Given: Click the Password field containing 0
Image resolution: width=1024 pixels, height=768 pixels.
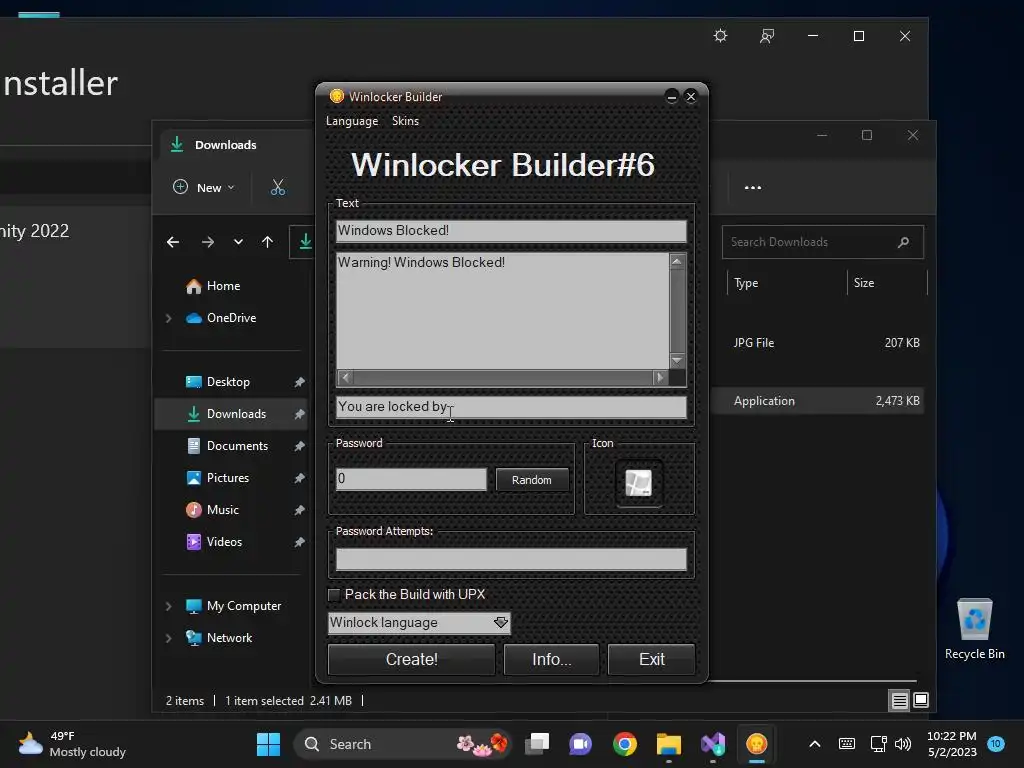Looking at the screenshot, I should point(411,479).
